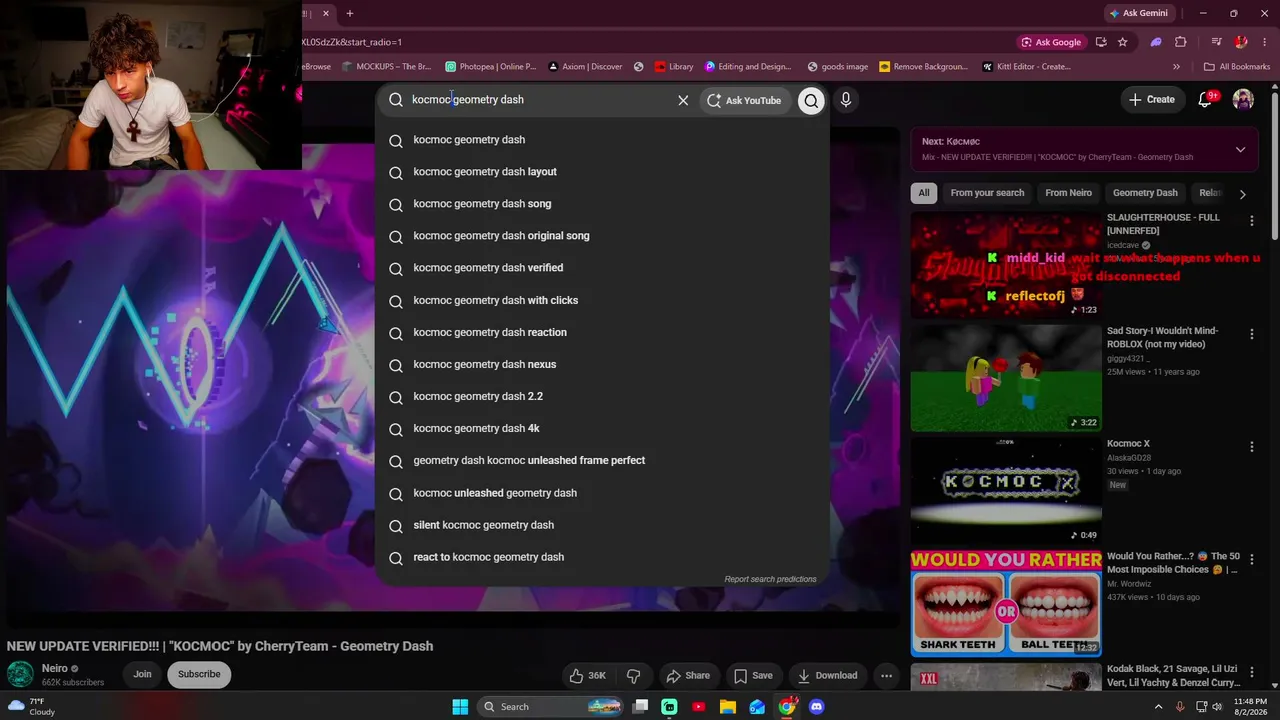The width and height of the screenshot is (1280, 720).
Task: Click the Ask Gemini button
Action: coord(1138,13)
